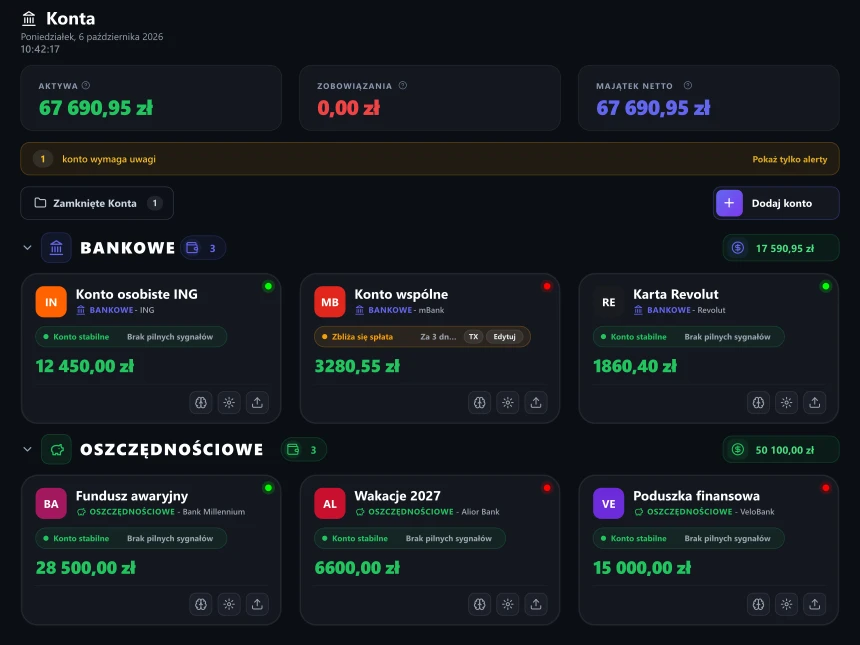860x645 pixels.
Task: Click the sun-shaped icon on Poduszka finansowa
Action: [787, 604]
